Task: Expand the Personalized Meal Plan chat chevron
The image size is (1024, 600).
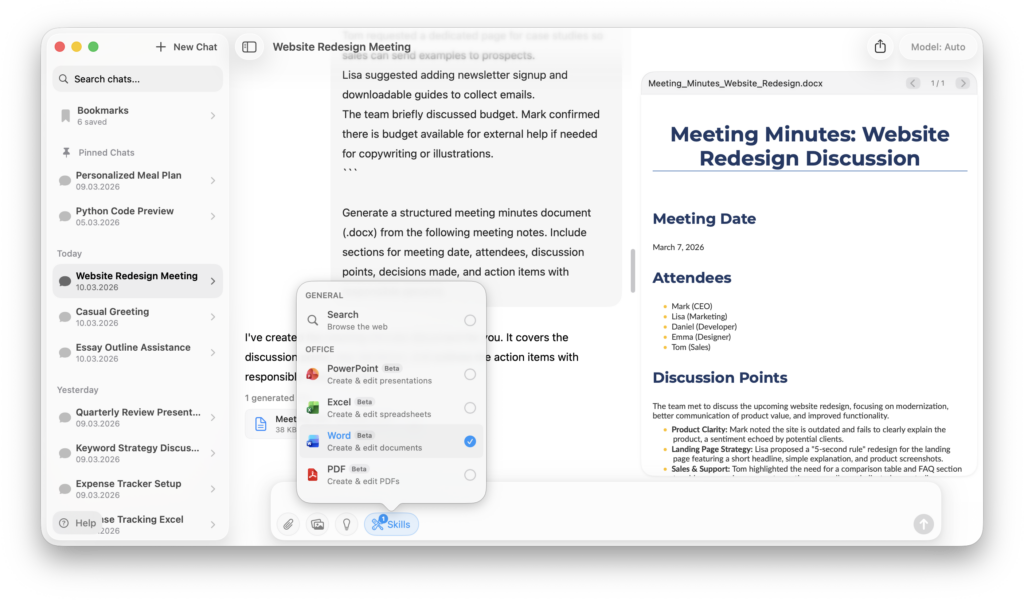Action: click(213, 180)
